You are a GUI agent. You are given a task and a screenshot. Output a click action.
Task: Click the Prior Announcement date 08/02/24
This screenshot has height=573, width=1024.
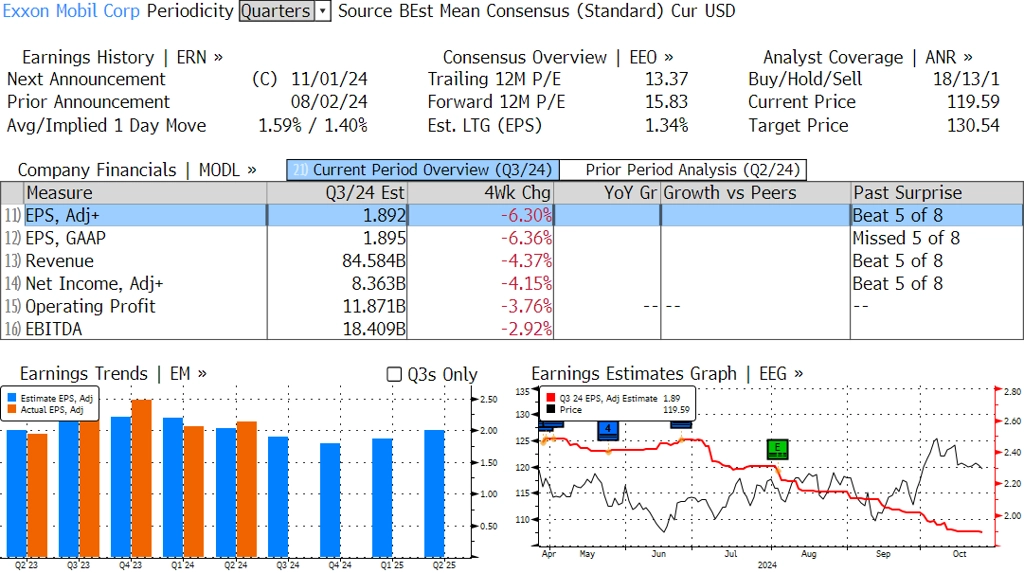(x=329, y=102)
